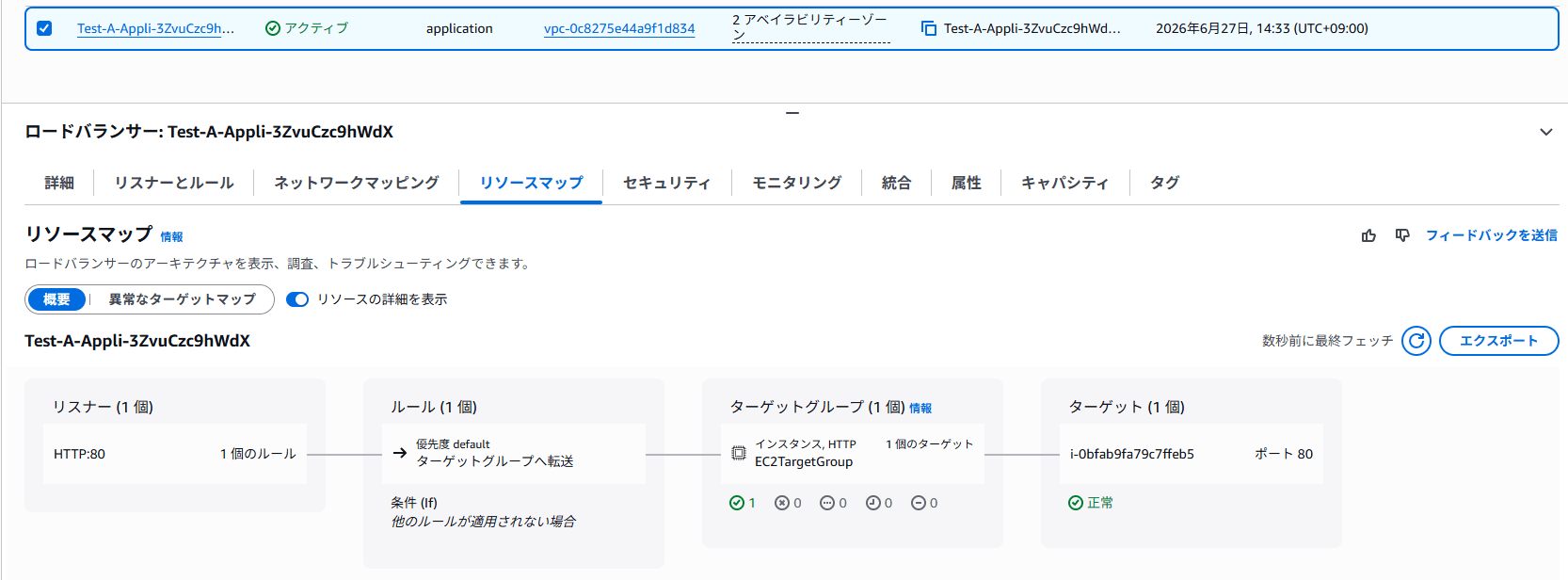
Task: Click 1 個のターゲット in target group card
Action: 929,444
